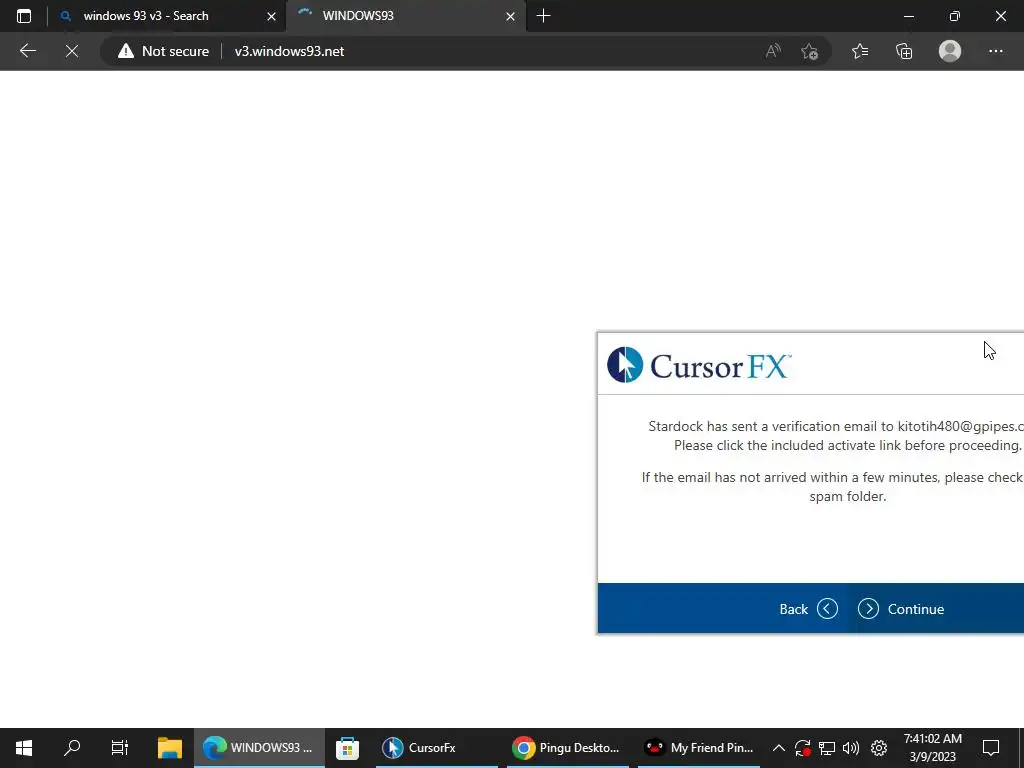
Task: Close the windows 93 v3 Search tab
Action: (x=271, y=16)
